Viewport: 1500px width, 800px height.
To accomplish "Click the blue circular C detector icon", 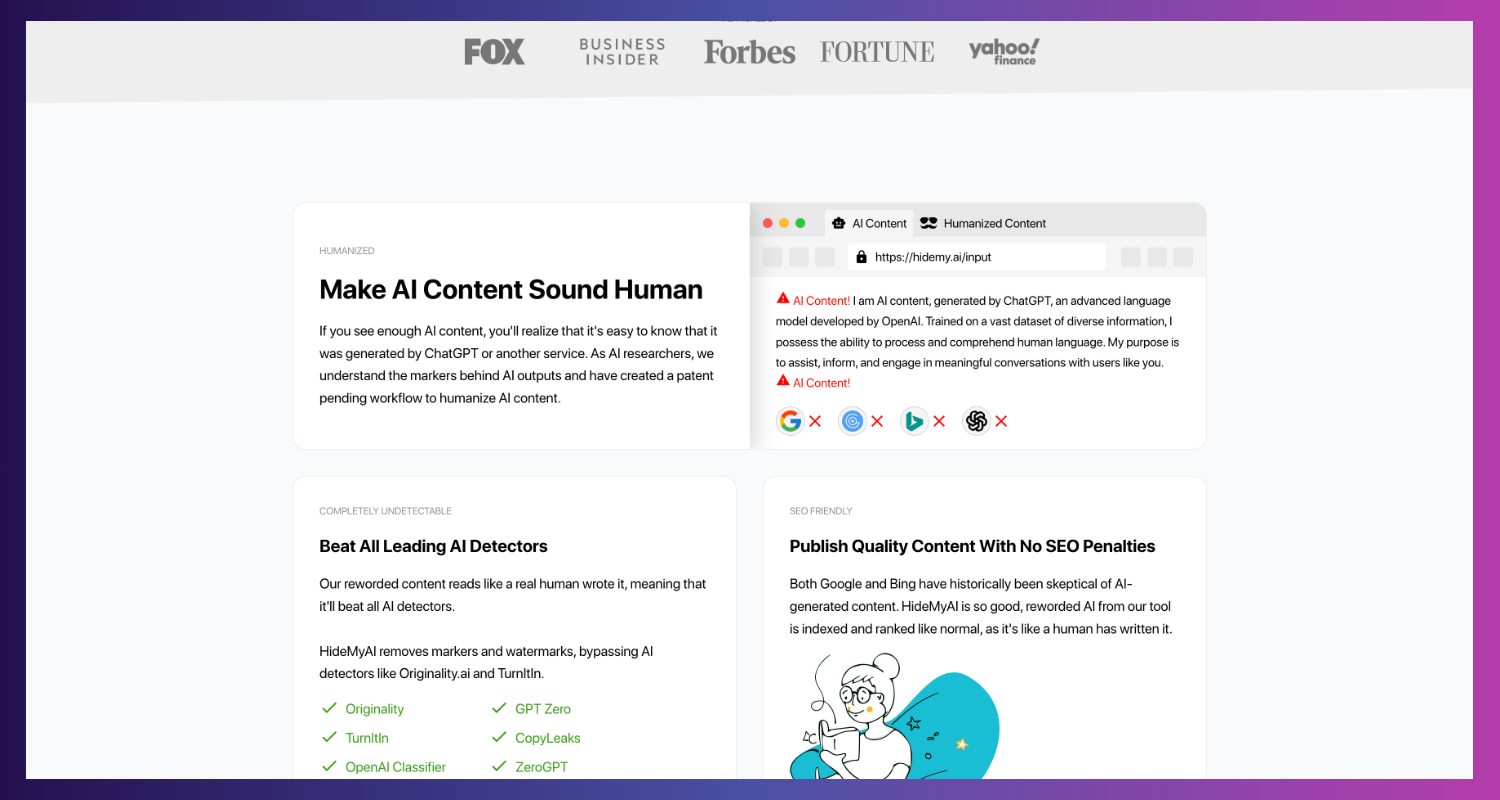I will click(853, 421).
